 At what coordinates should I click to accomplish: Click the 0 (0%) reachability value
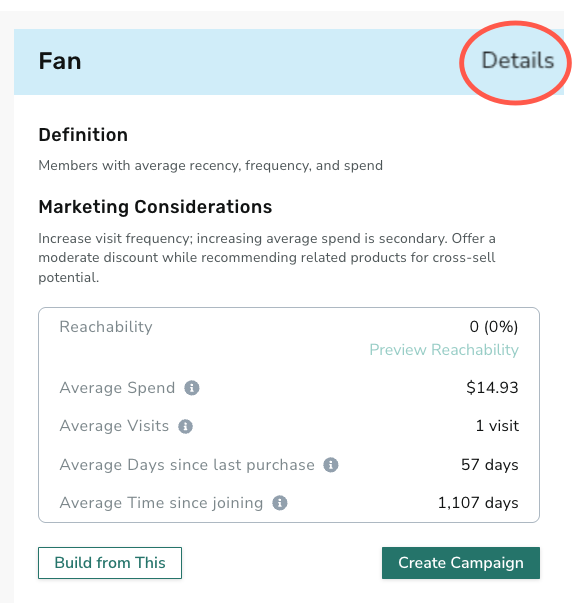[x=494, y=326]
